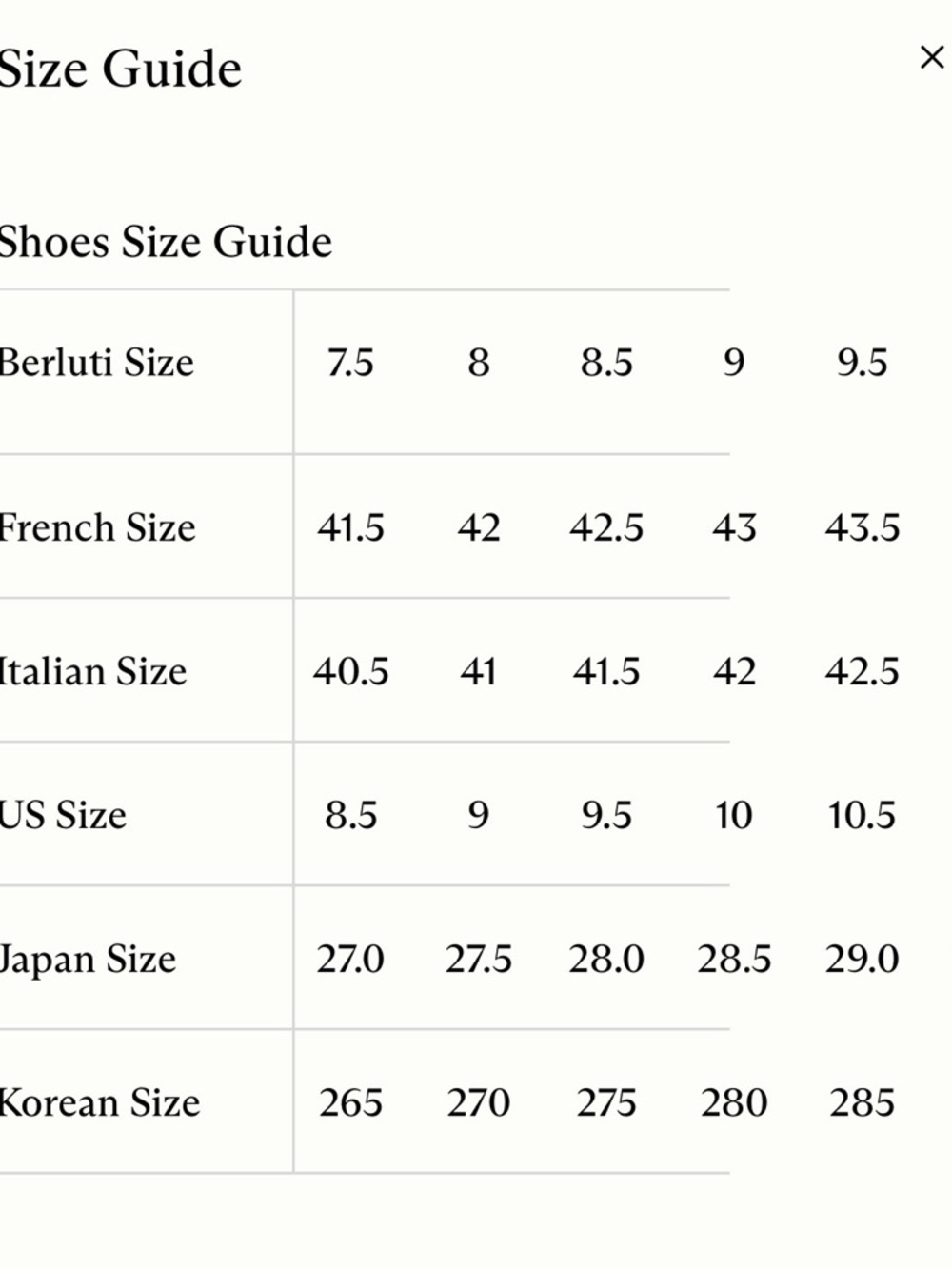Click Italian size 40.5 cell
The width and height of the screenshot is (952, 1269).
[x=350, y=671]
